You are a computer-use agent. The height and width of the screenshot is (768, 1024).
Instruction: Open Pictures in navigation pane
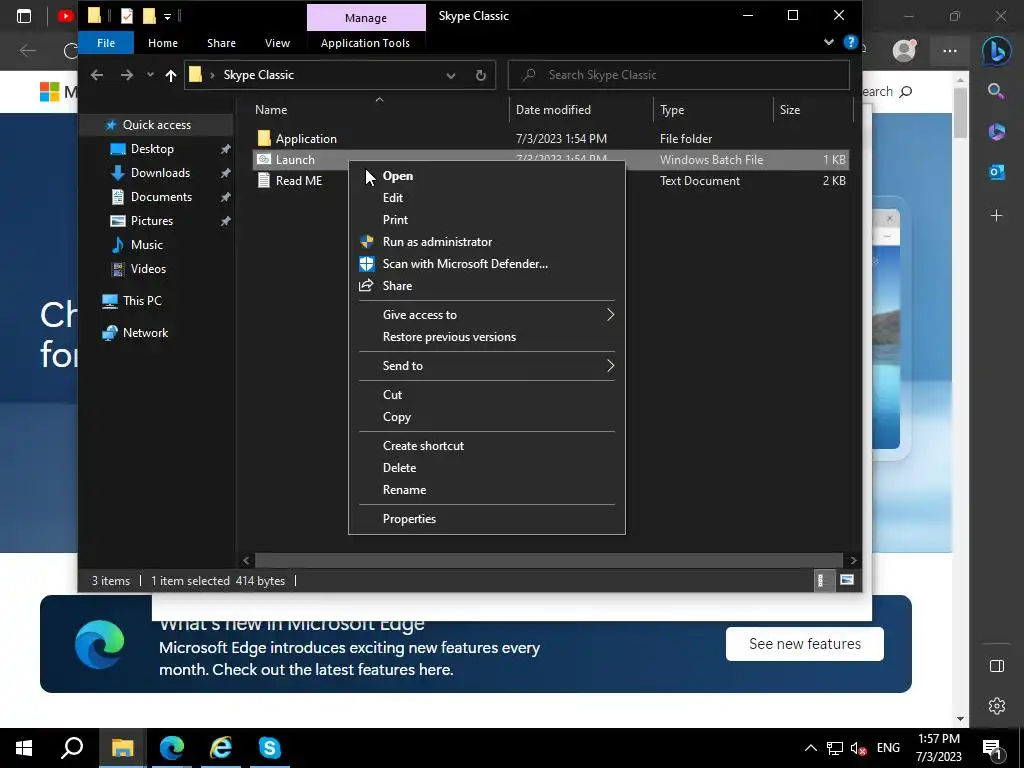coord(152,221)
